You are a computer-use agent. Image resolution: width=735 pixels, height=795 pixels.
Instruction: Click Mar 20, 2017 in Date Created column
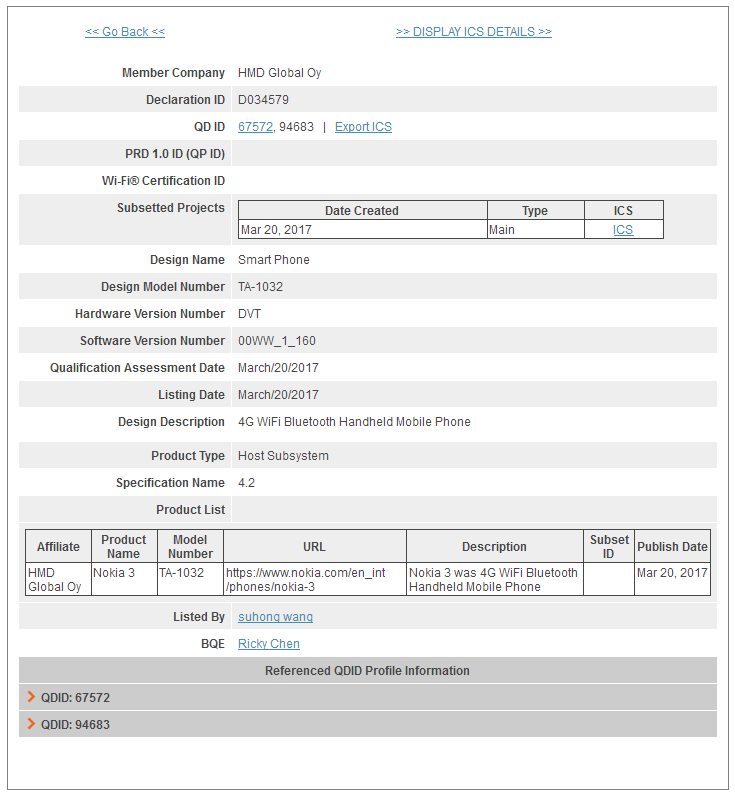pyautogui.click(x=362, y=230)
